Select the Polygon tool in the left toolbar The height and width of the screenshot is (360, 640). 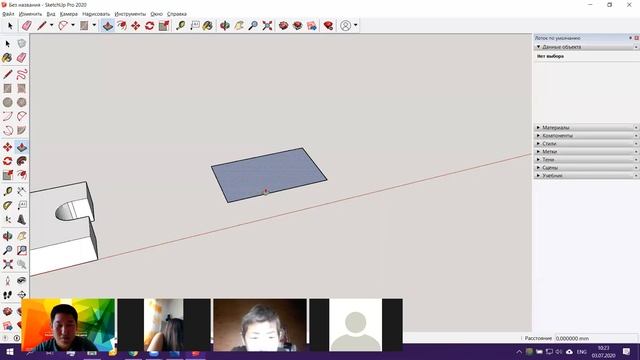pyautogui.click(x=22, y=102)
